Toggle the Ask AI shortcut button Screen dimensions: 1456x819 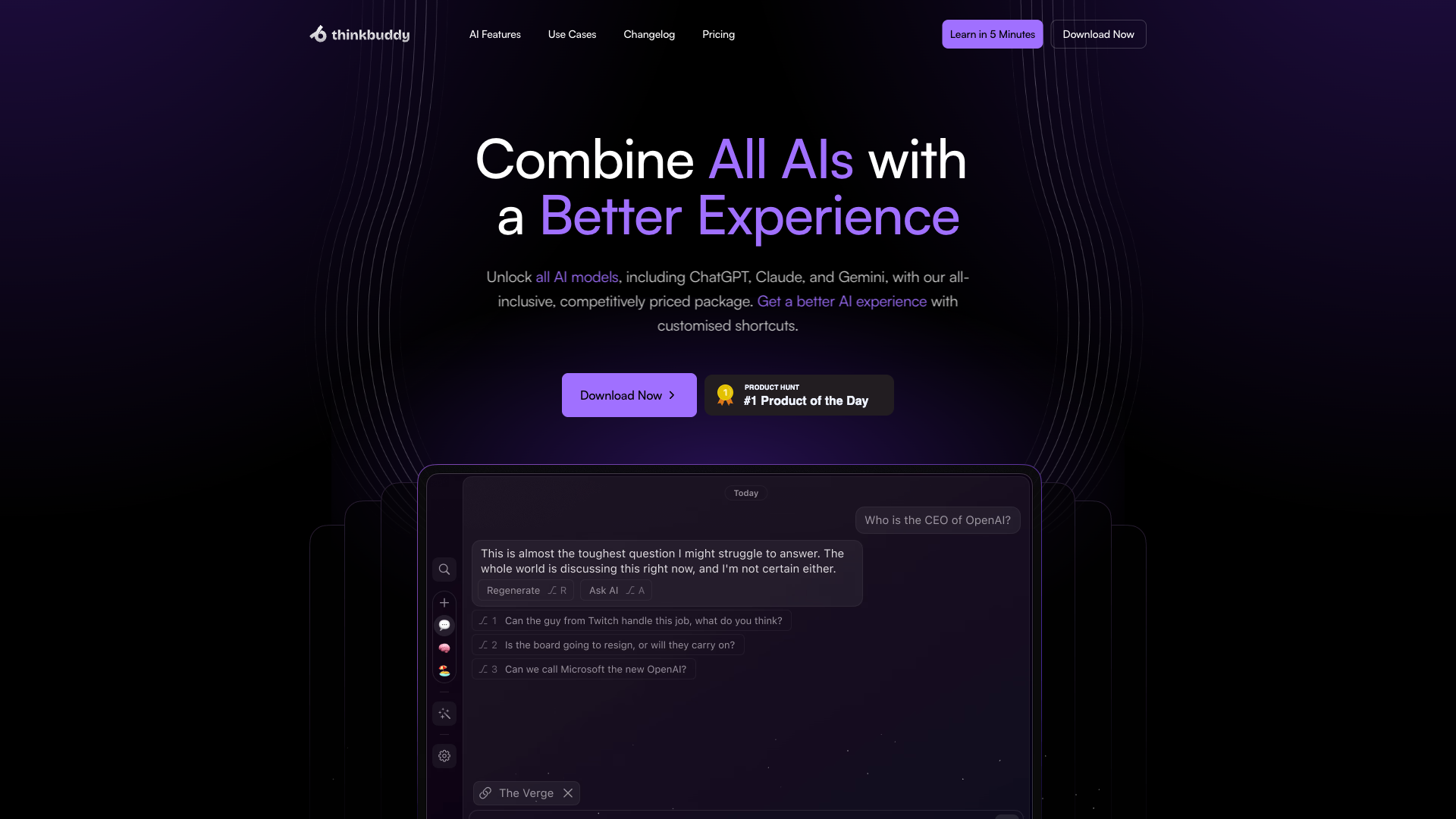click(x=616, y=590)
